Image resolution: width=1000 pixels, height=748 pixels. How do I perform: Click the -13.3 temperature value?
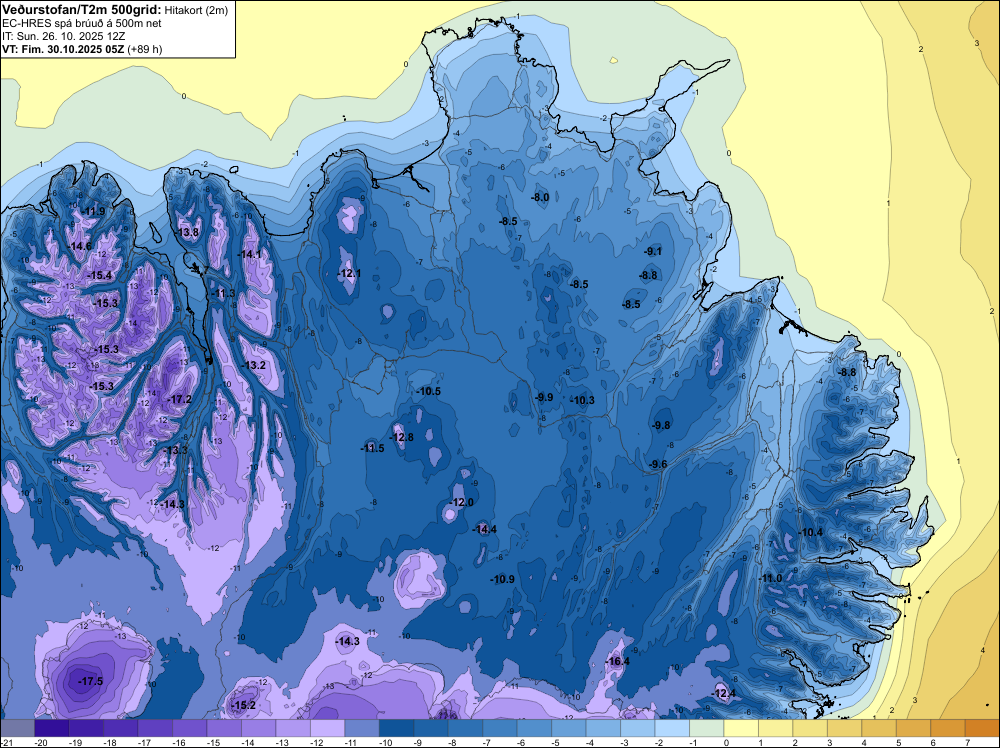(x=175, y=450)
